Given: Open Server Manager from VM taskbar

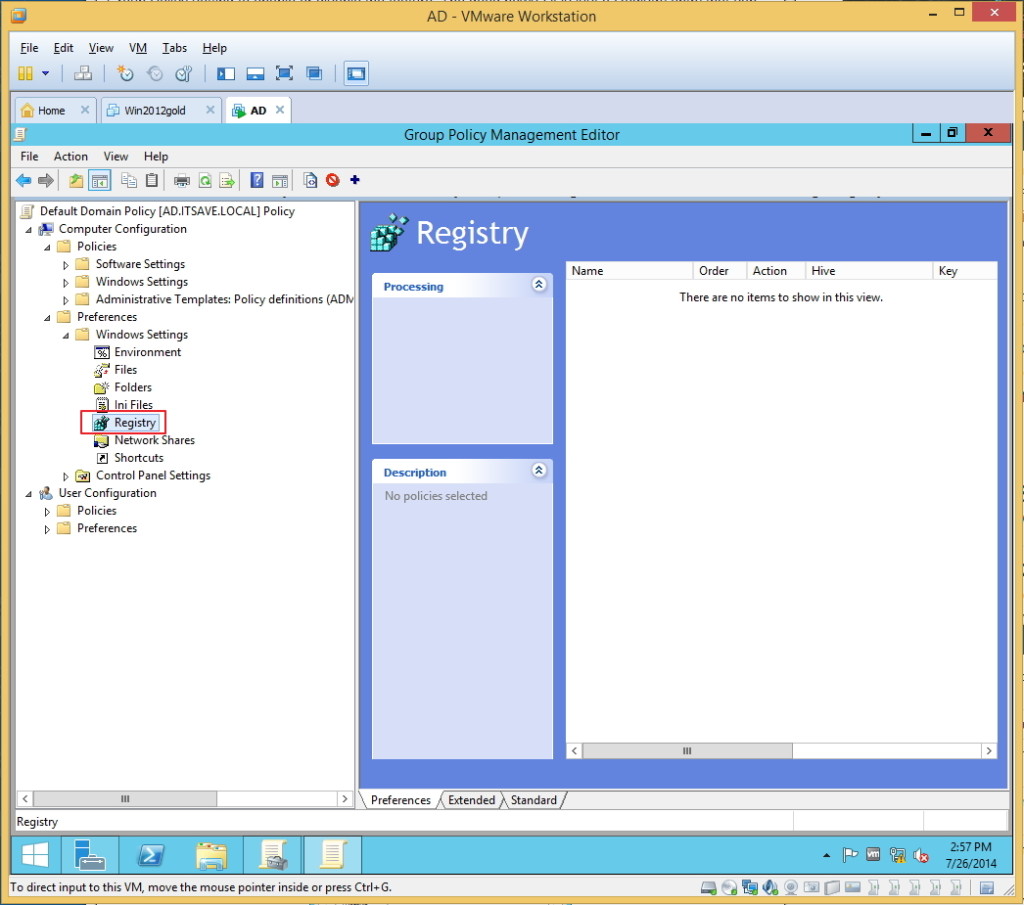Looking at the screenshot, I should click(90, 855).
